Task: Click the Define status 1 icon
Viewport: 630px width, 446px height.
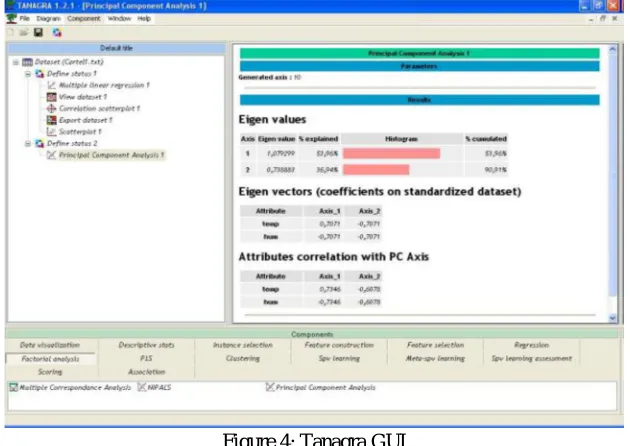Action: coord(39,74)
